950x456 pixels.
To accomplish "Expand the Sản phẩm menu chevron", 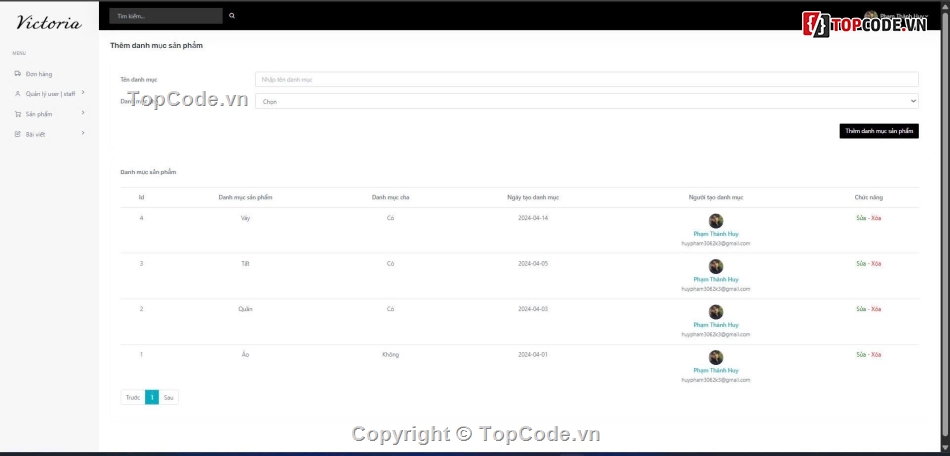I will coord(83,113).
